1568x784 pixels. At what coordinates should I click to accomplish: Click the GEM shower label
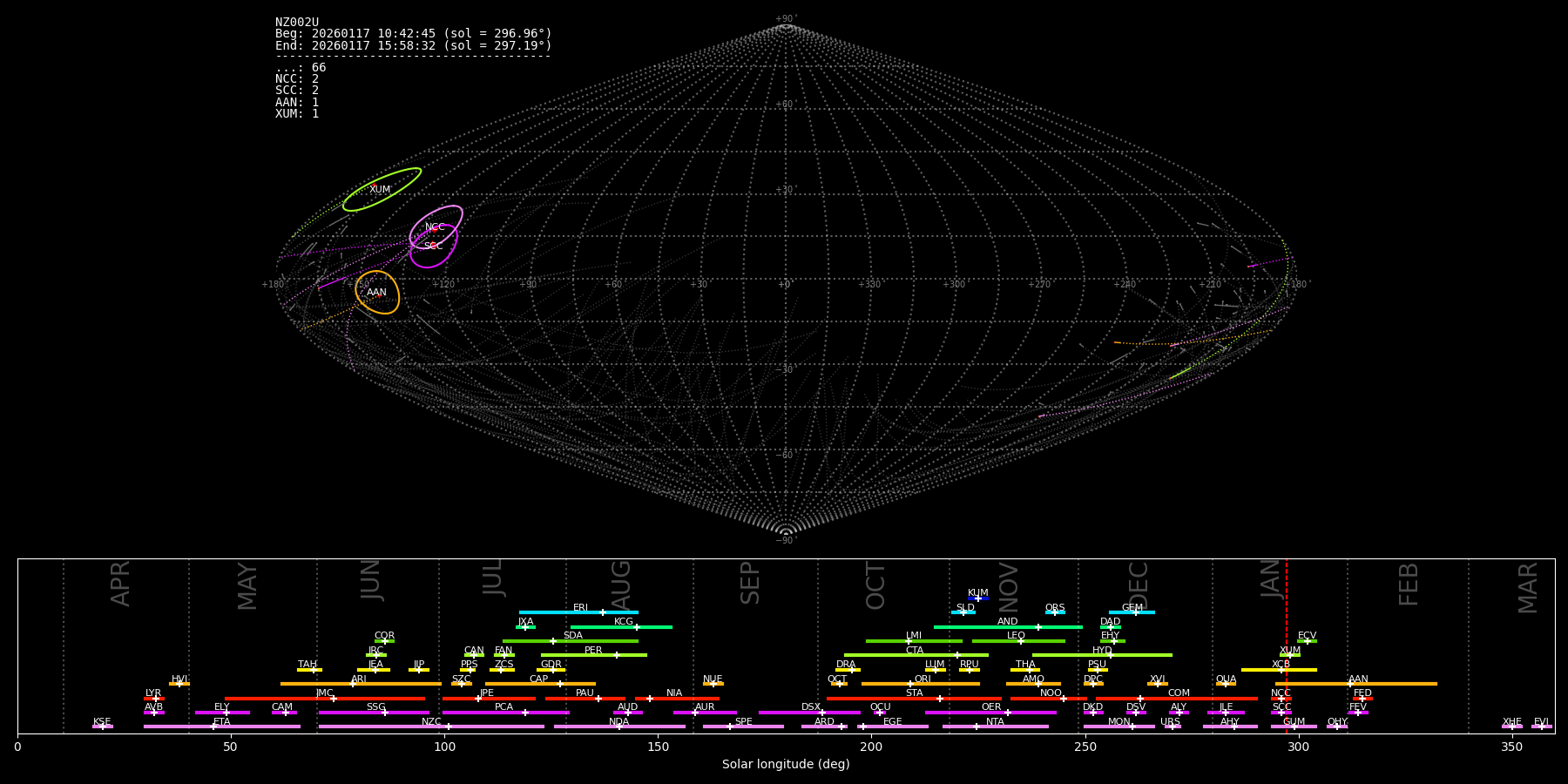pos(1132,608)
